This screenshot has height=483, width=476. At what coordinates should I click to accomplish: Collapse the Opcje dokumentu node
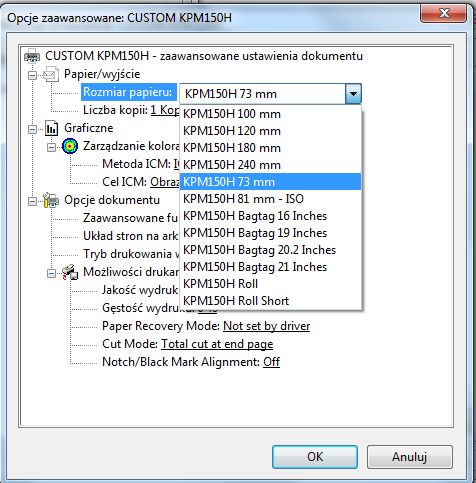(32, 201)
